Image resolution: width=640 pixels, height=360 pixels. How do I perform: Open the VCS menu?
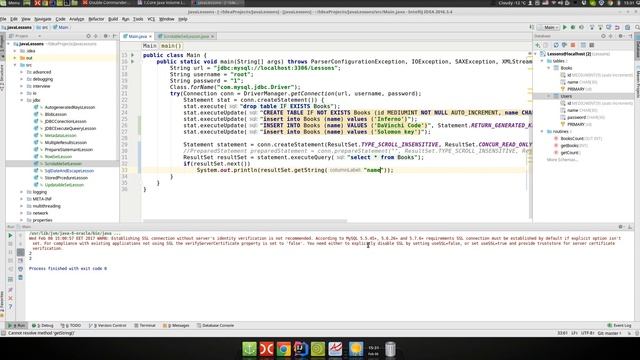click(x=151, y=19)
